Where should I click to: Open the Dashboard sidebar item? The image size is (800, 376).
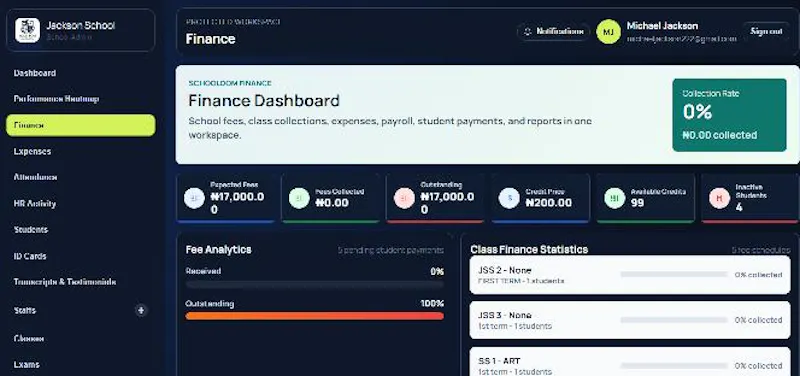tap(81, 73)
